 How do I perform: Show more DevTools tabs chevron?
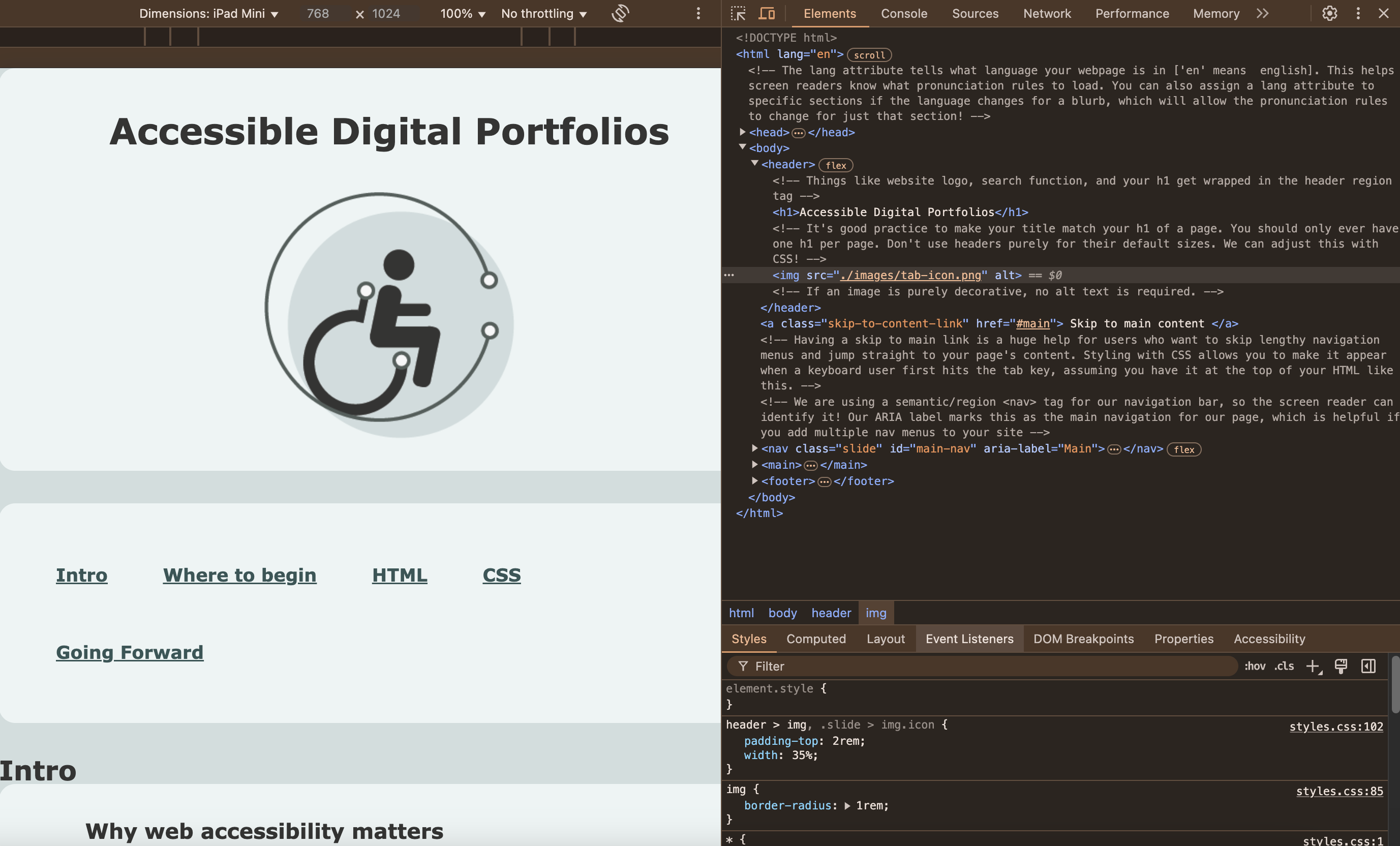click(1263, 13)
